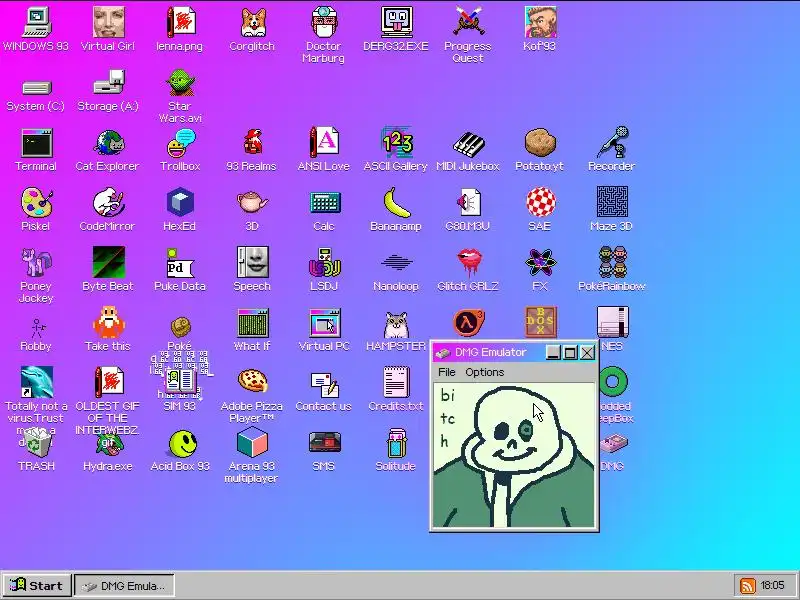The width and height of the screenshot is (800, 600).
Task: Launch Bananamp music player icon
Action: click(x=396, y=203)
